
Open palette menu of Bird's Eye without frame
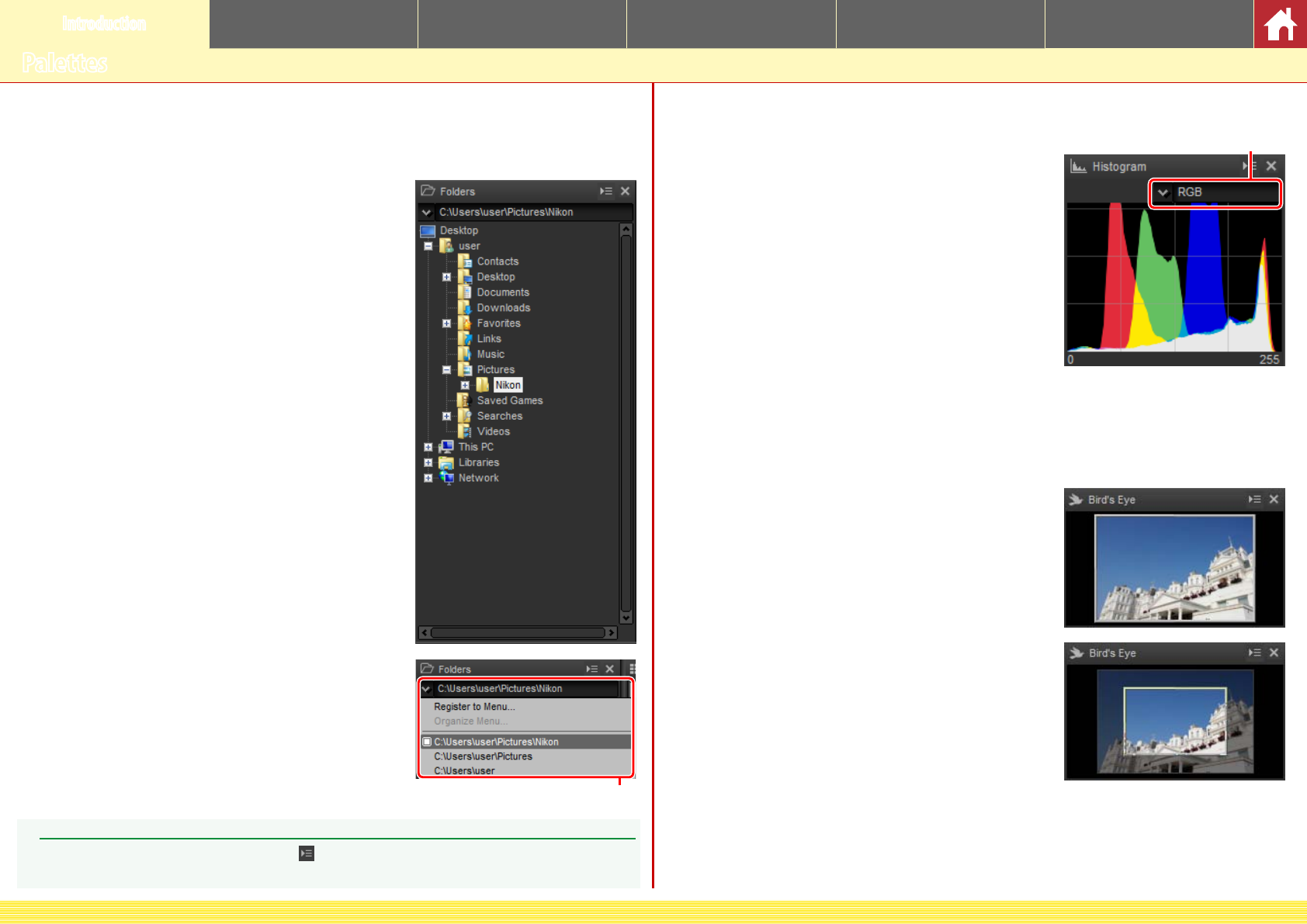click(1255, 500)
